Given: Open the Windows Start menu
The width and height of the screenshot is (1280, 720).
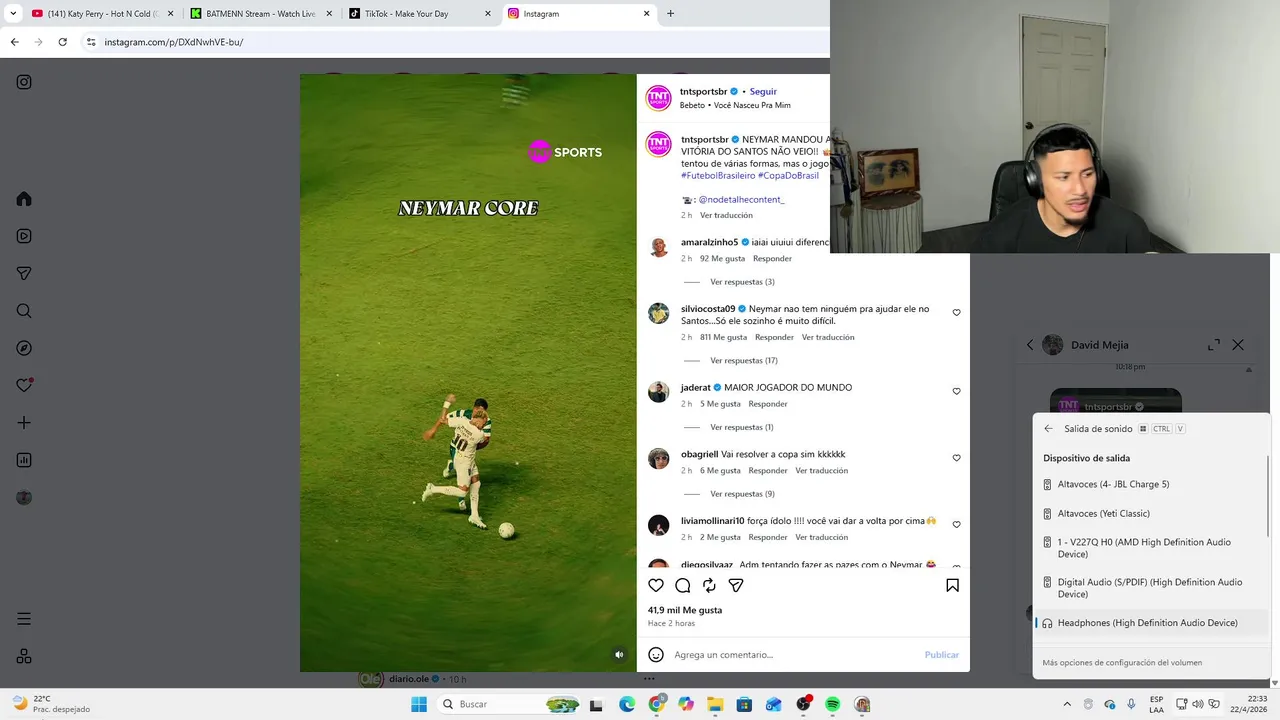Looking at the screenshot, I should tap(419, 704).
